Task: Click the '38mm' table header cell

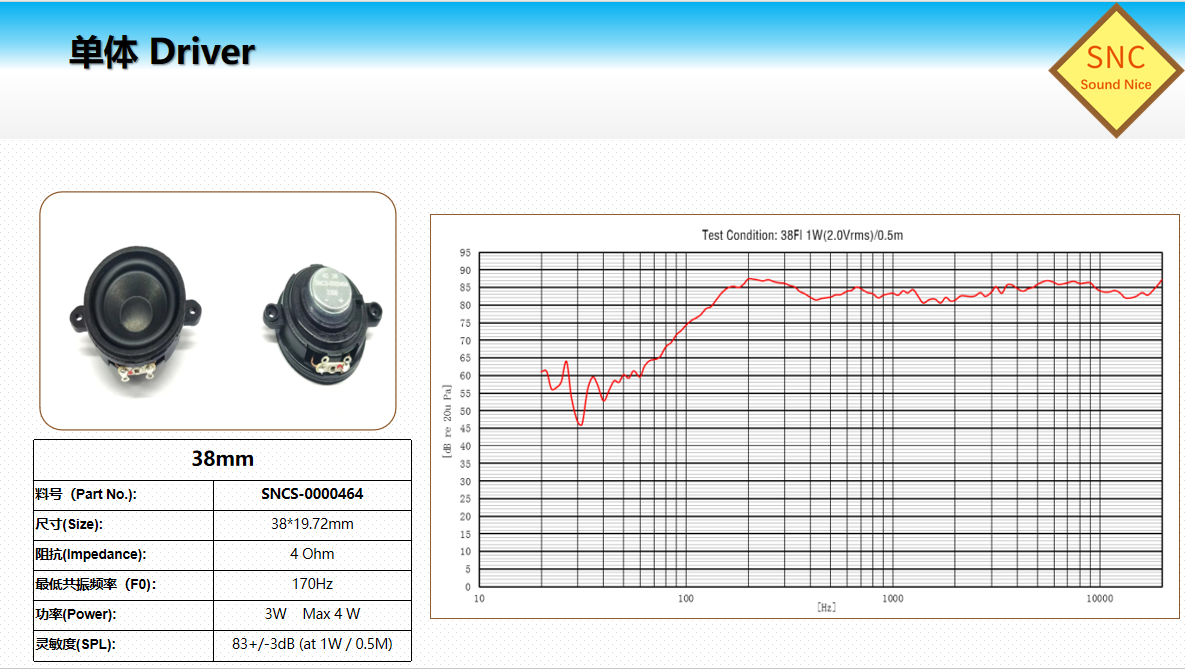Action: [x=222, y=459]
